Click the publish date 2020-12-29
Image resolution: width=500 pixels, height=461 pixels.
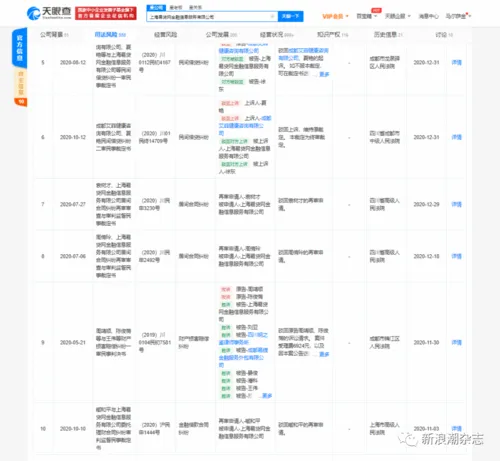(x=426, y=204)
